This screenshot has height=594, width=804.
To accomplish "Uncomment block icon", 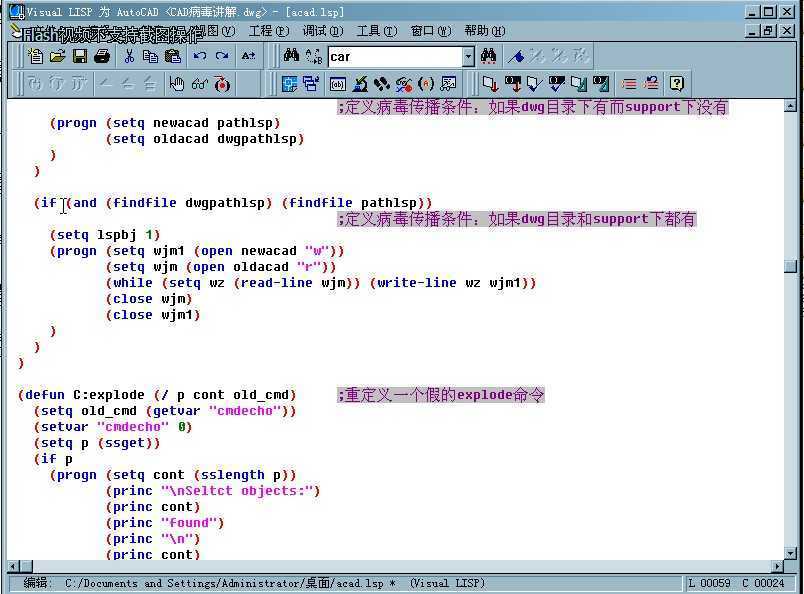I will [x=651, y=84].
